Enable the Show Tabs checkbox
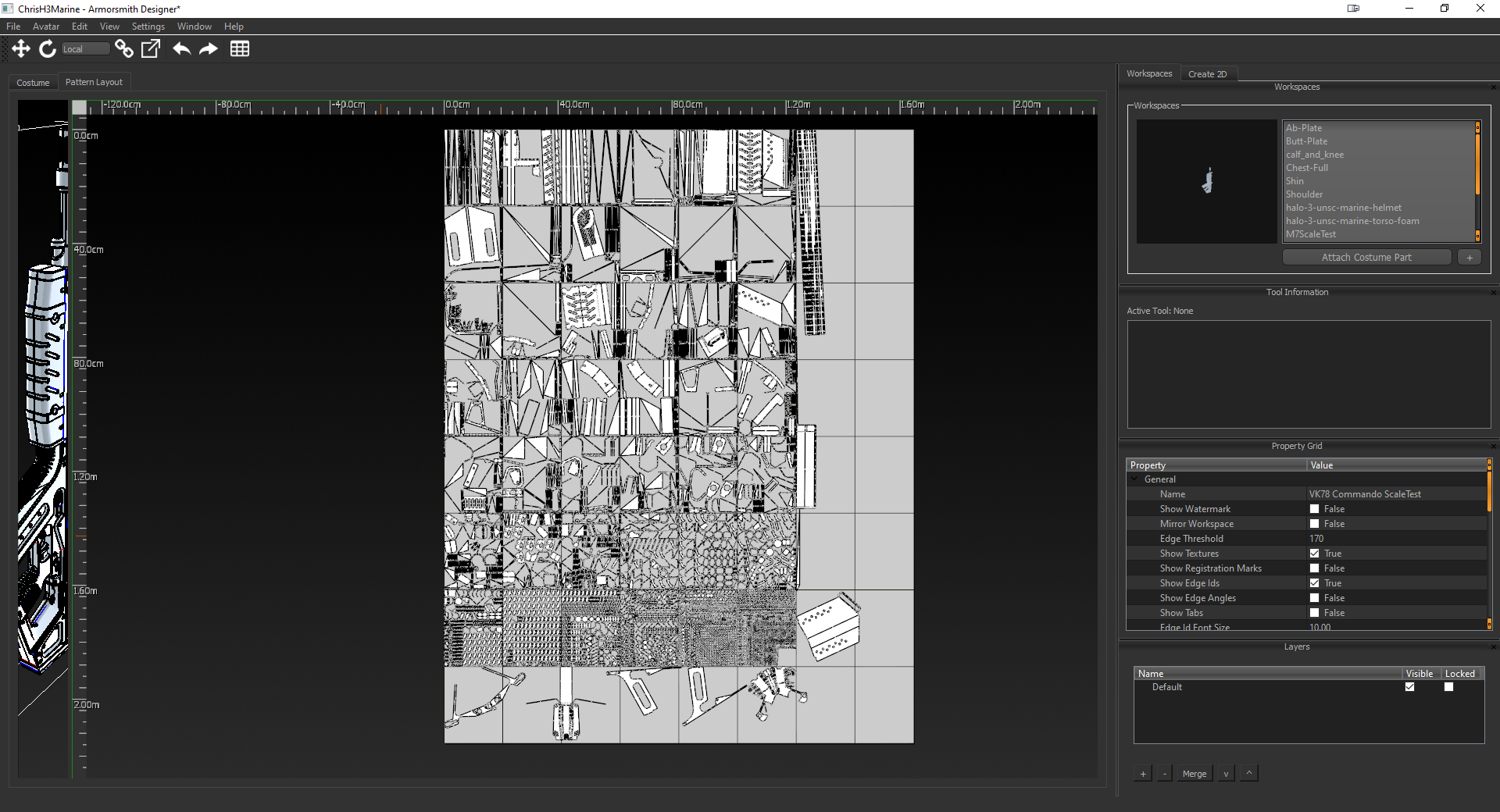The height and width of the screenshot is (812, 1500). coord(1314,613)
